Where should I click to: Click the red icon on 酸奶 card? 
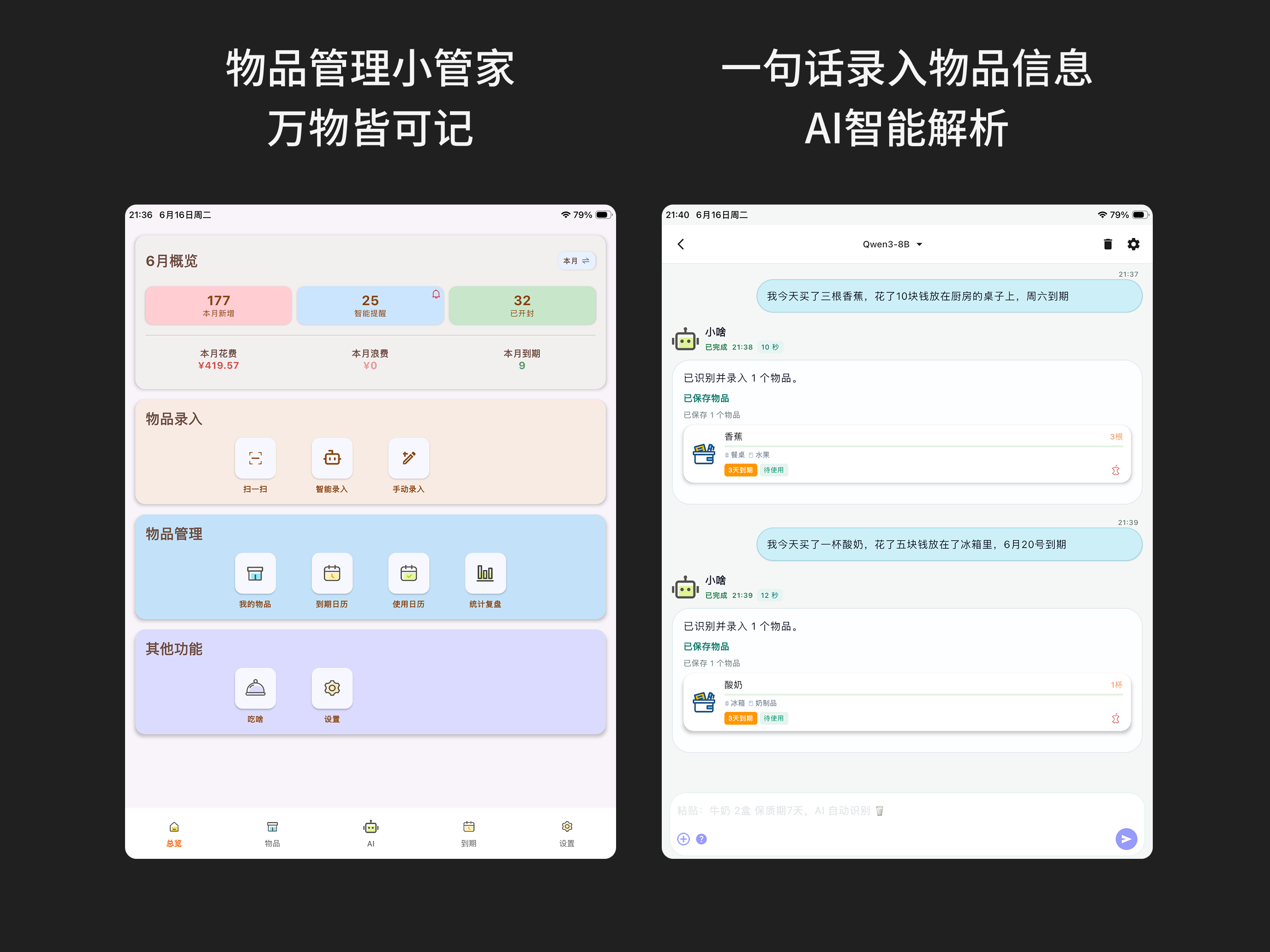pyautogui.click(x=1115, y=719)
